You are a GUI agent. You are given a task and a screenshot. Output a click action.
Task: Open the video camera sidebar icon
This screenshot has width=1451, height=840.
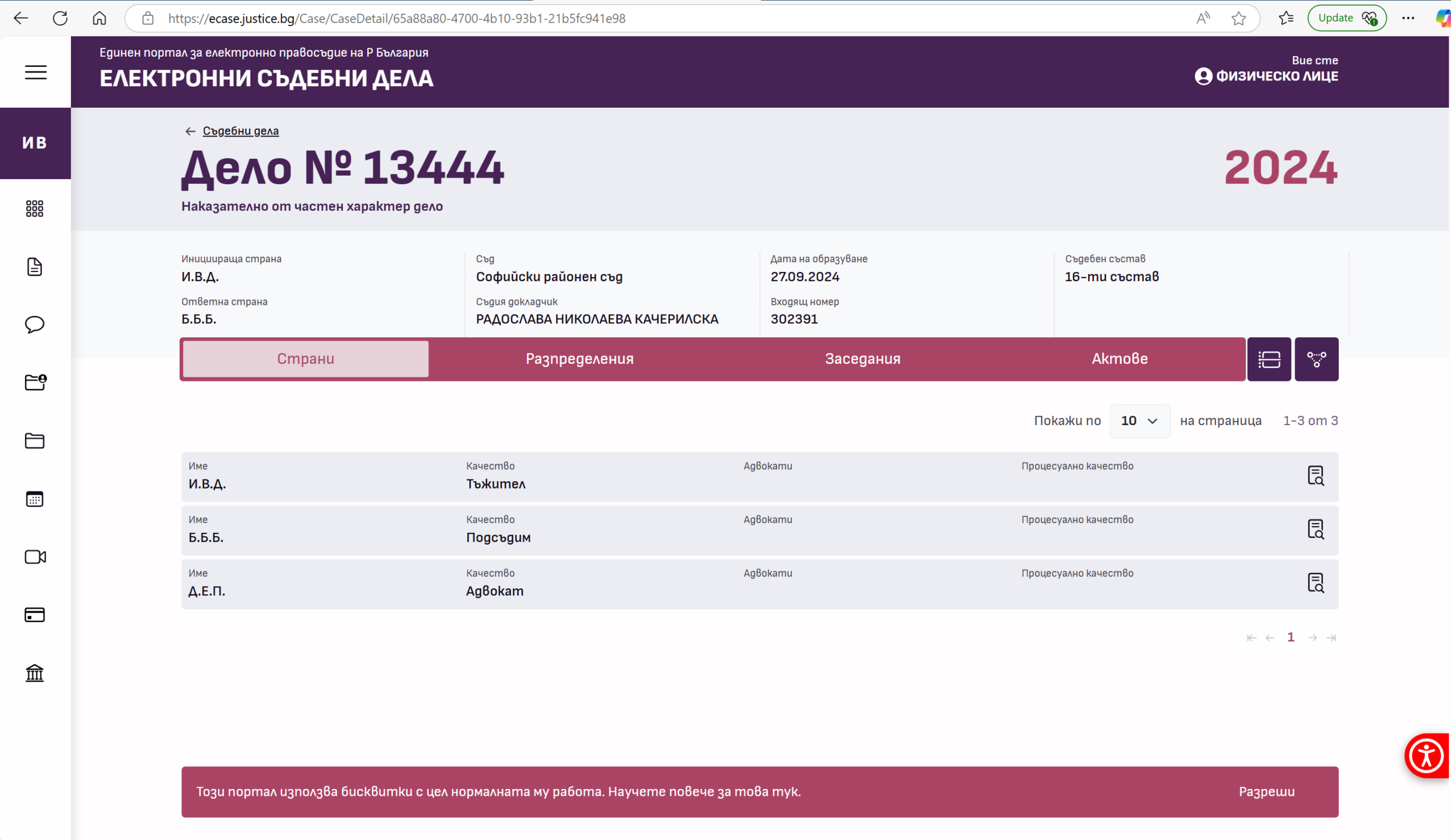pos(35,557)
